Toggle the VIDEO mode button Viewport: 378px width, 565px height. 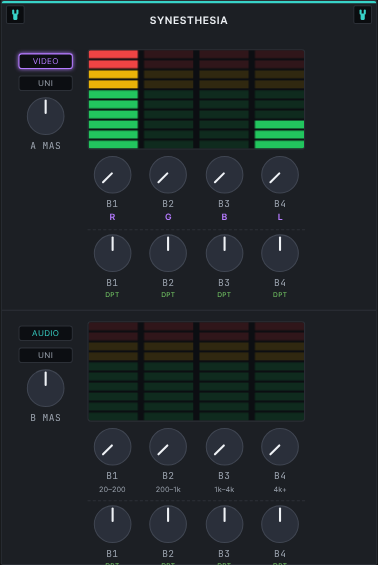(x=45, y=61)
